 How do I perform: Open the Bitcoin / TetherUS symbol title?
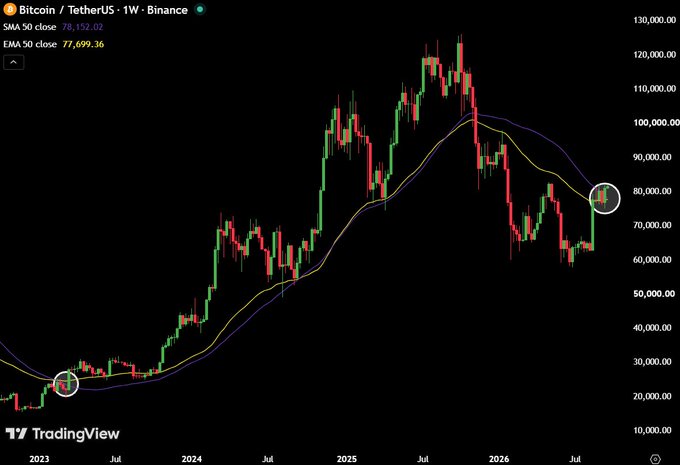[103, 10]
